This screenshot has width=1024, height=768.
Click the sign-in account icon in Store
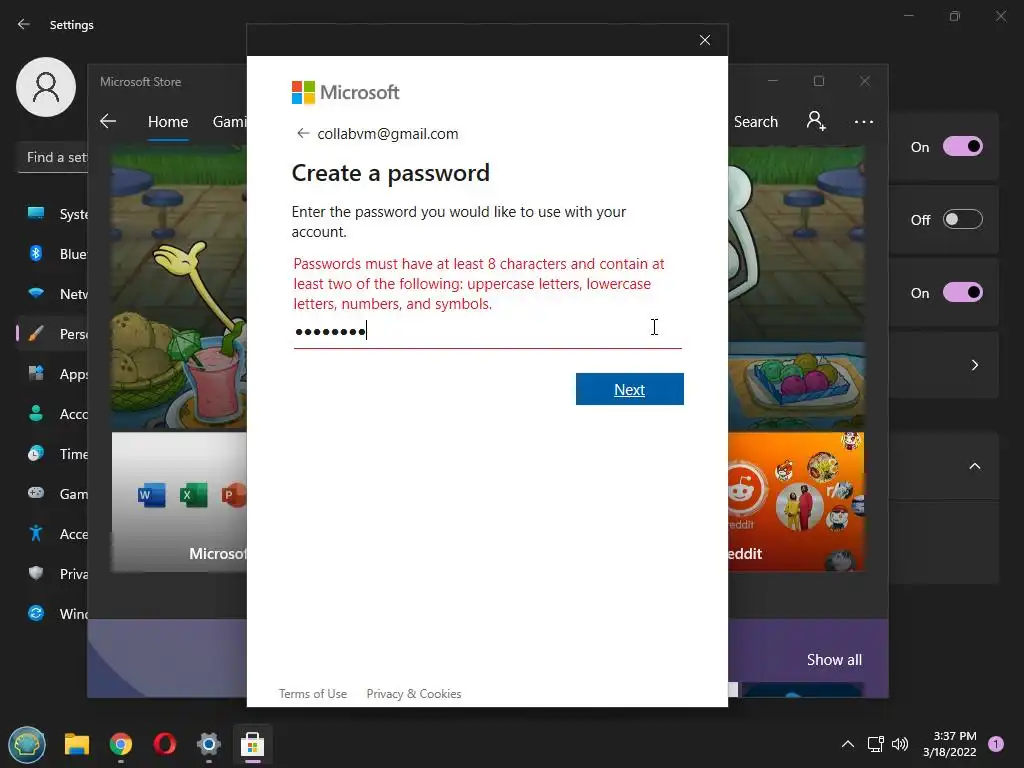click(x=816, y=121)
